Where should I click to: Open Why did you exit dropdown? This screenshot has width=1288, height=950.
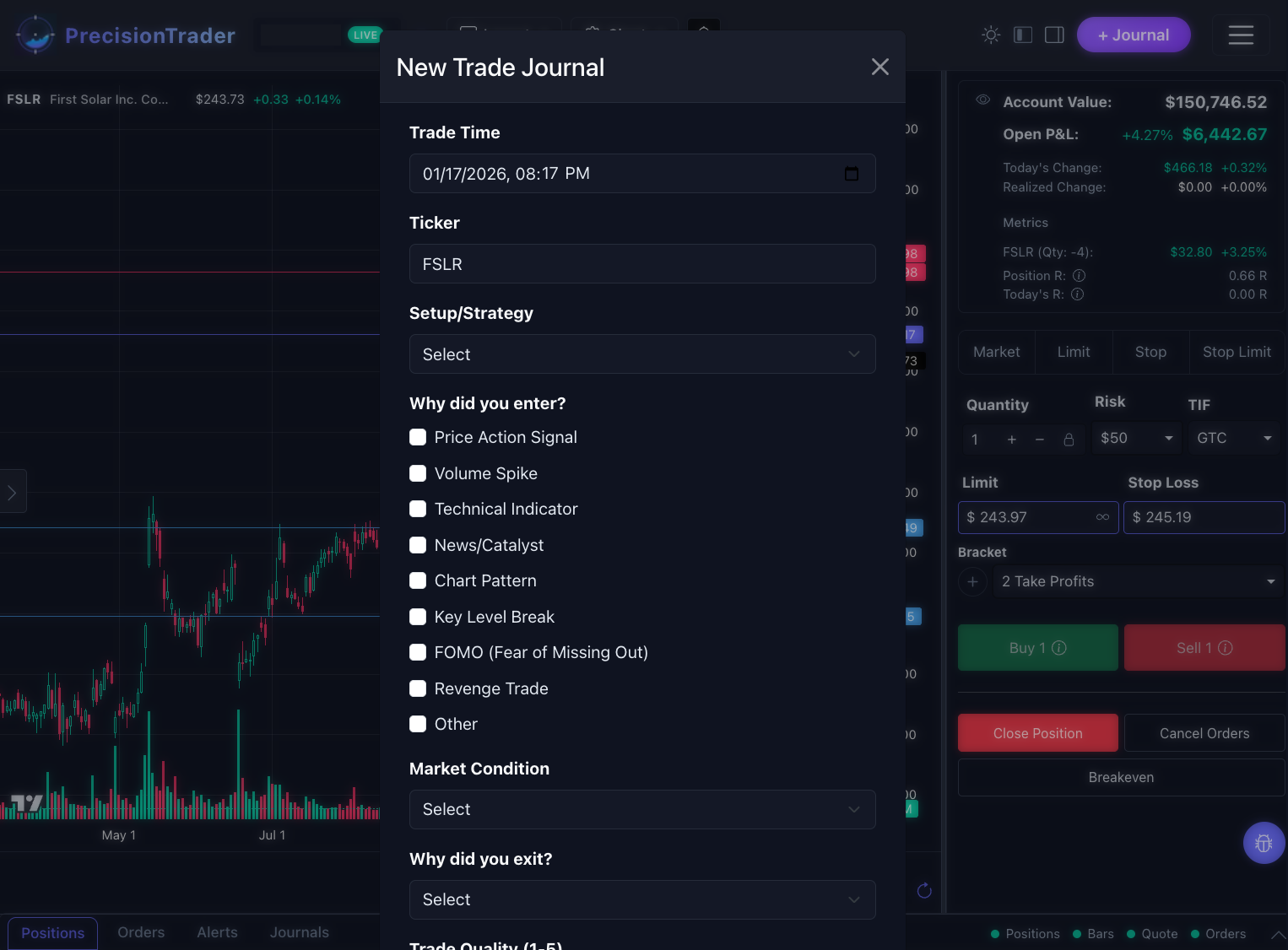coord(642,899)
